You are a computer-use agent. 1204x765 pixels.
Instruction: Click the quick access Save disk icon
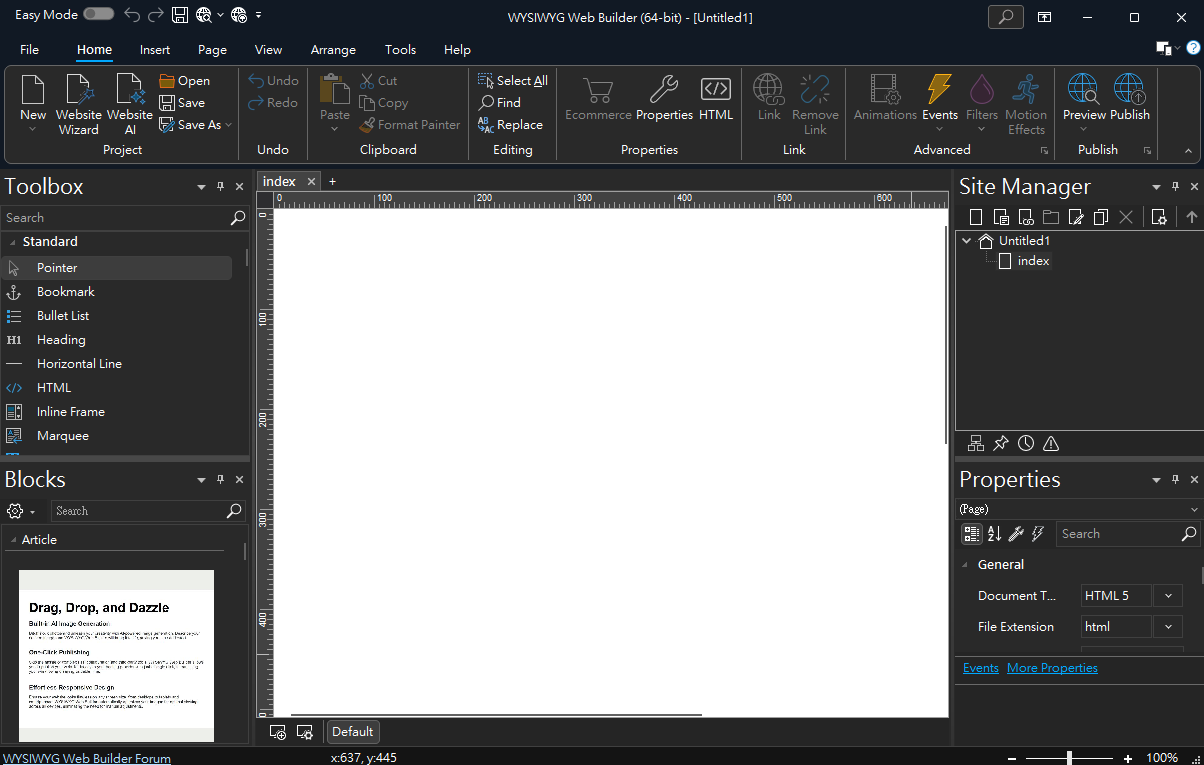point(180,15)
